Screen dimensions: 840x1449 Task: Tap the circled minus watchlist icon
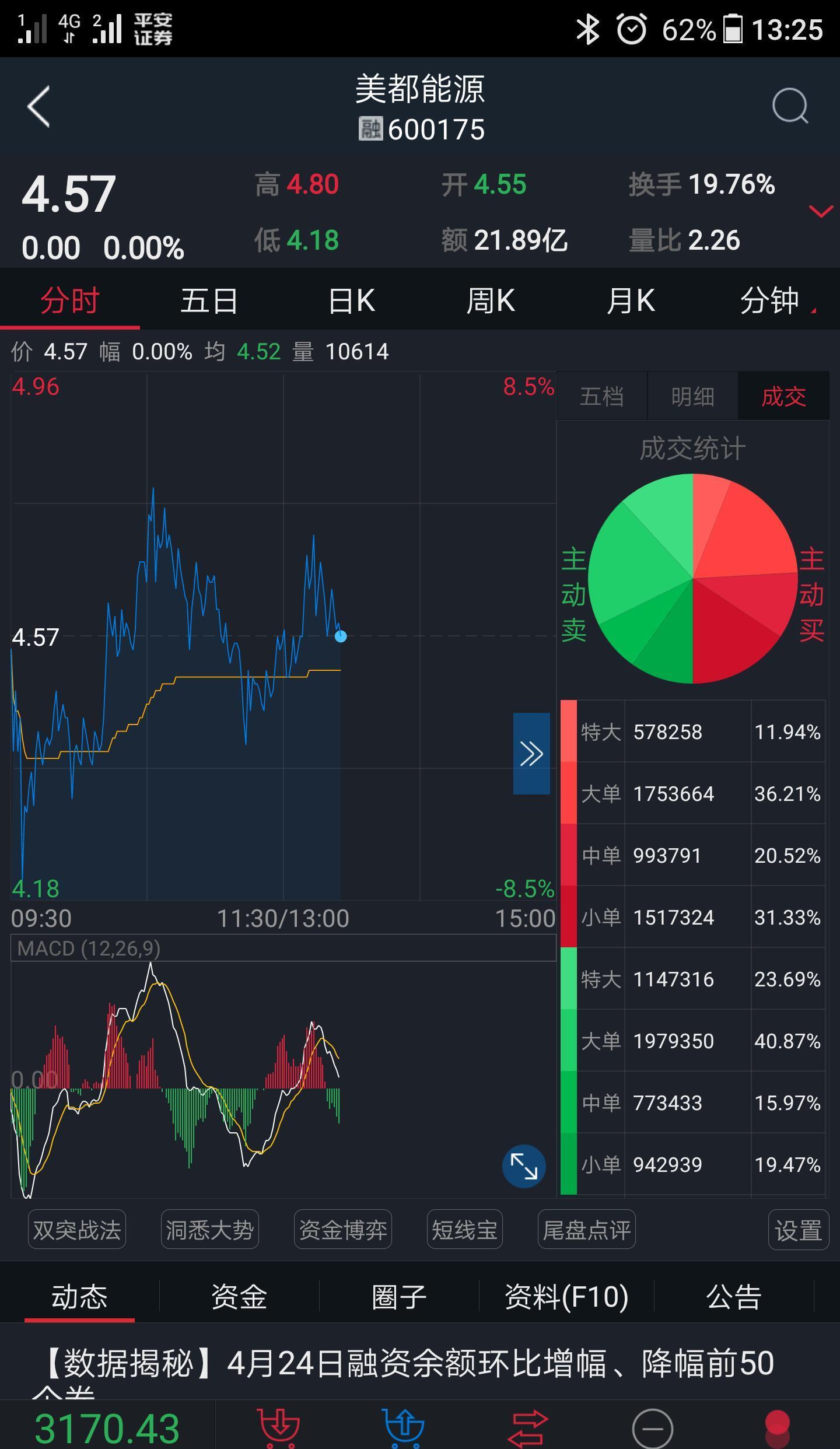pyautogui.click(x=652, y=1428)
